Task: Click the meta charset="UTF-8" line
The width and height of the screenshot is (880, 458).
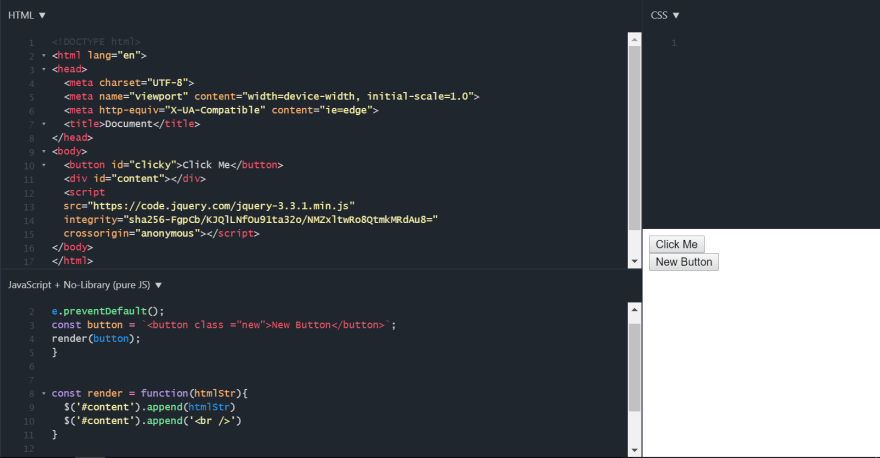Action: 129,83
